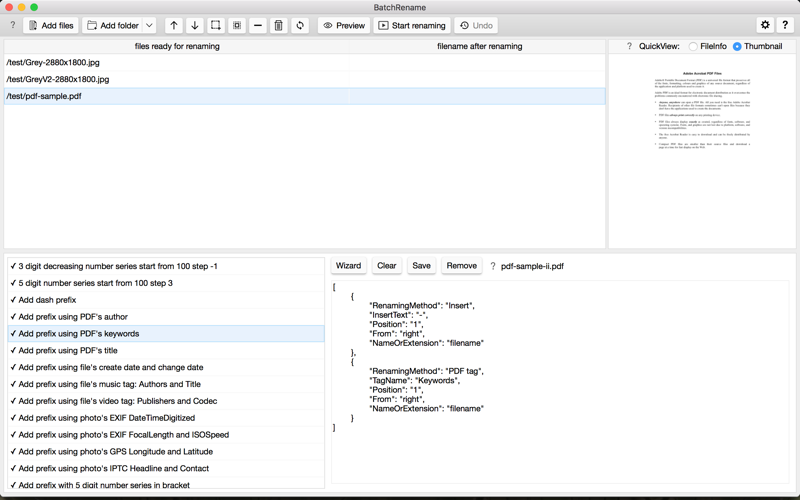This screenshot has width=800, height=500.
Task: Select 'Add prefix using PDF's title' preset
Action: point(166,350)
